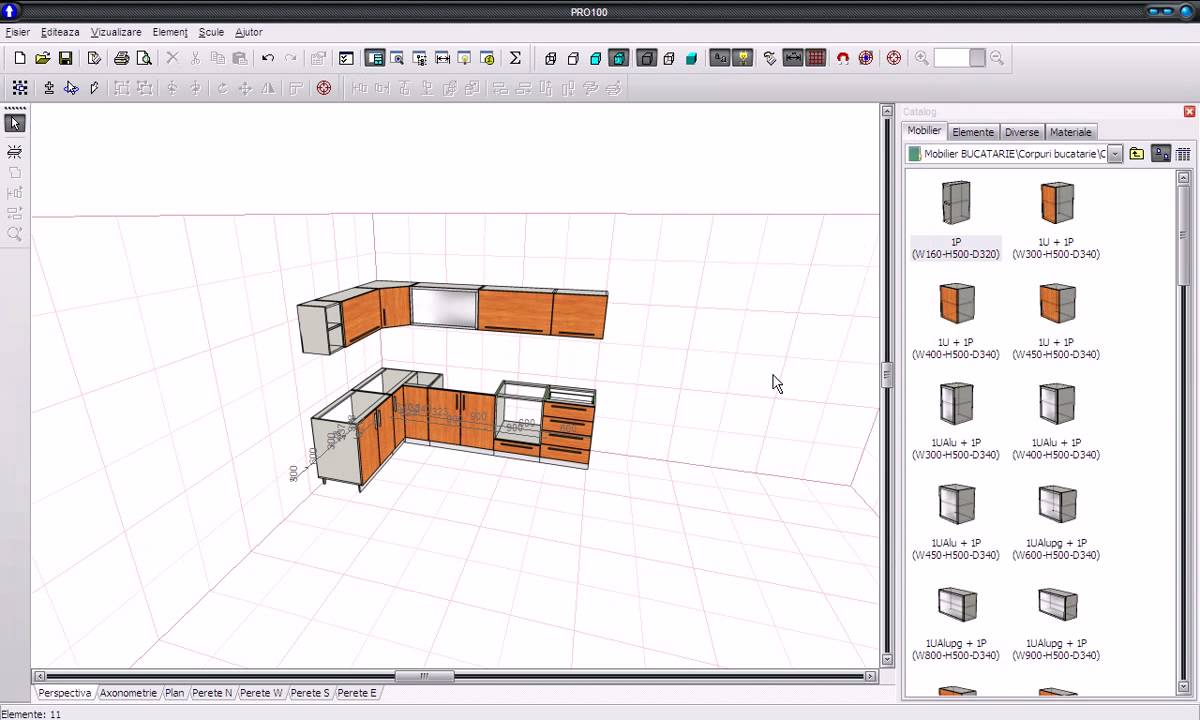Switch to Perete W view tab
Viewport: 1200px width, 720px height.
click(x=261, y=693)
